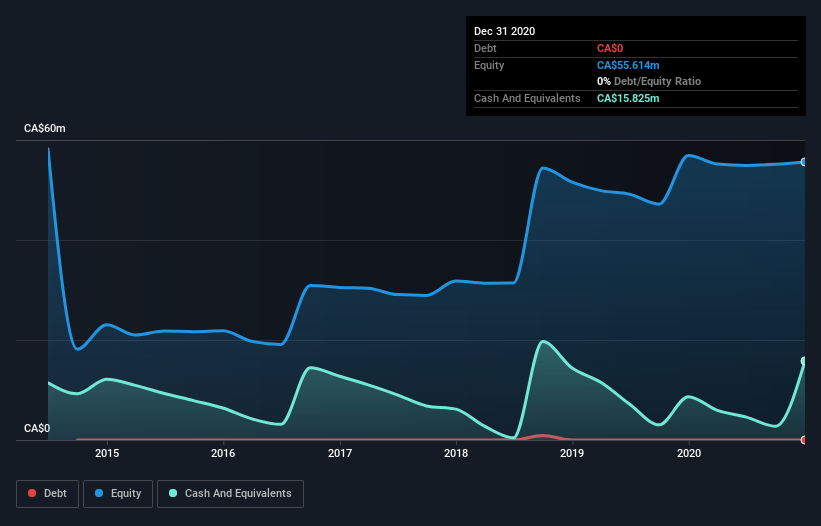Click the 2015 x-axis label

107,453
